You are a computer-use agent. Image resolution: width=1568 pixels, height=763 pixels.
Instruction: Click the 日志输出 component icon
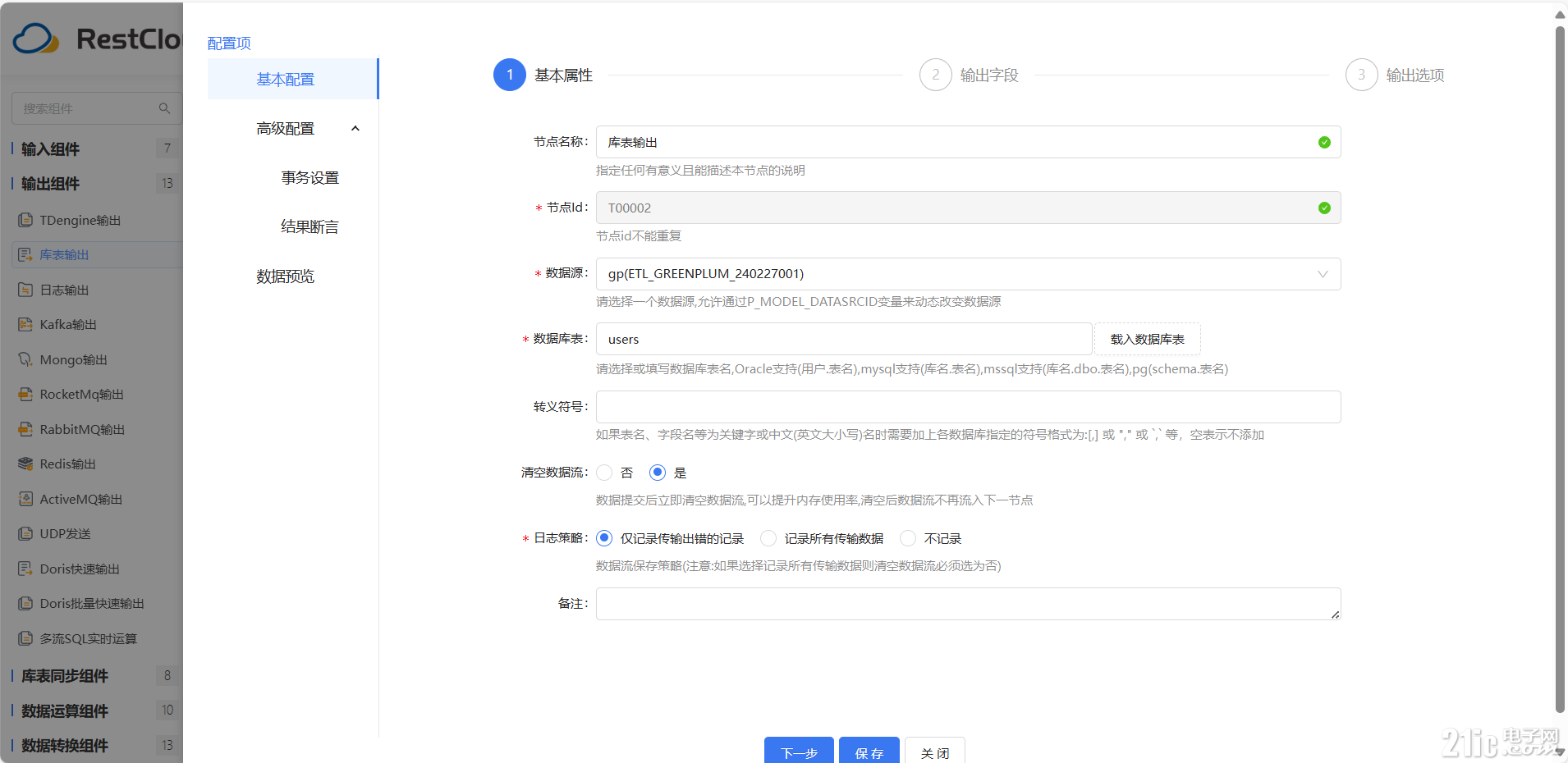coord(25,290)
